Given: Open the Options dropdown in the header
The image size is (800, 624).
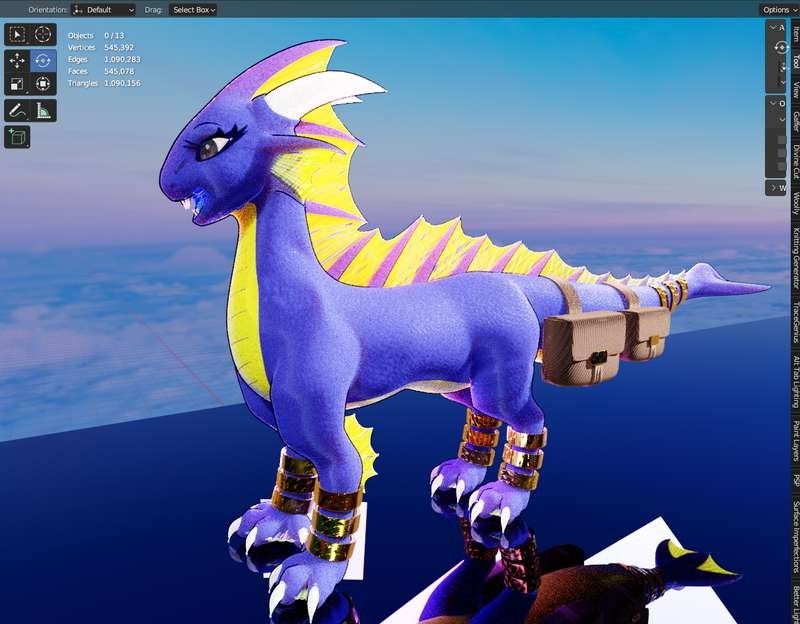Looking at the screenshot, I should pyautogui.click(x=779, y=10).
